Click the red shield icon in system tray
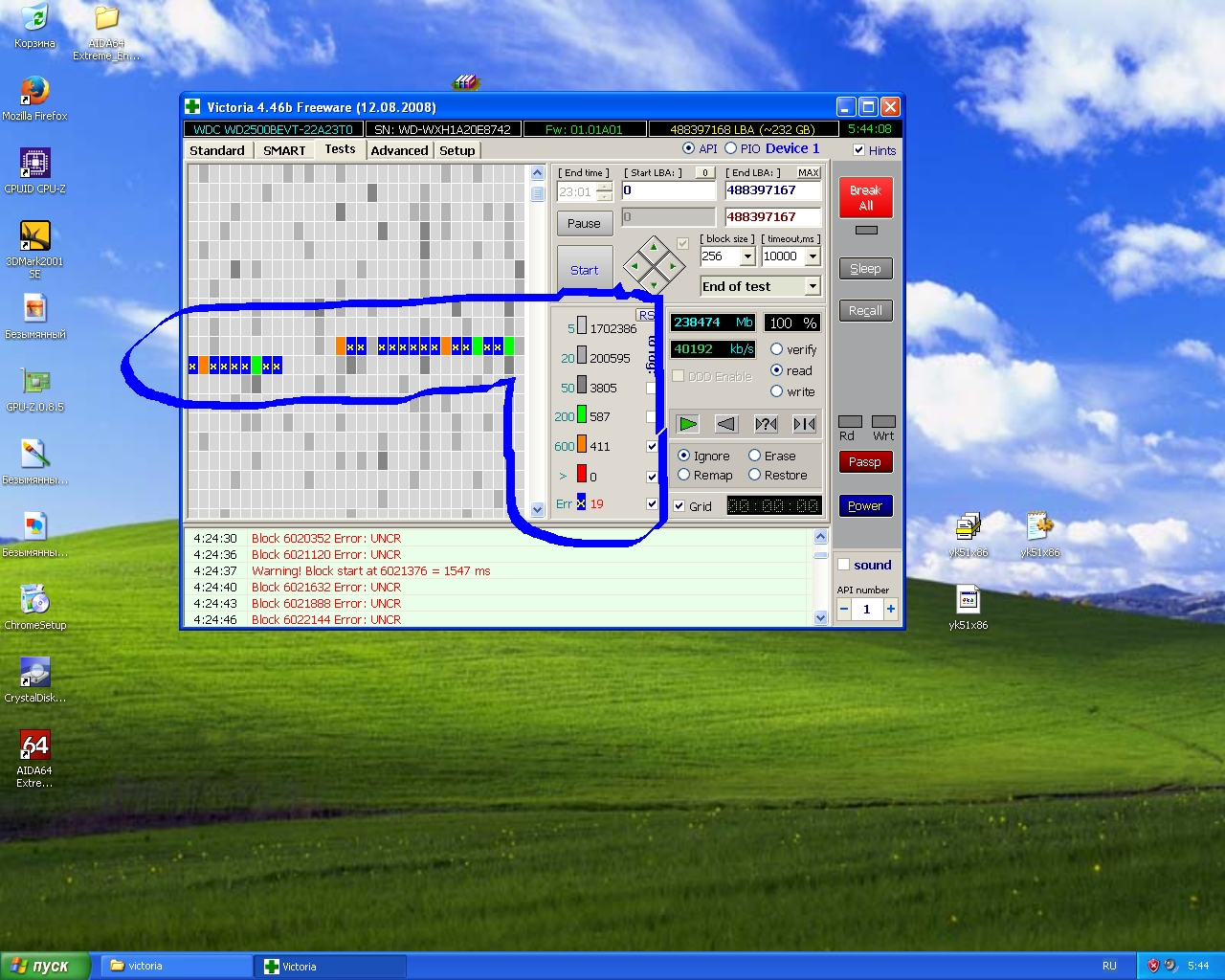 coord(1153,966)
